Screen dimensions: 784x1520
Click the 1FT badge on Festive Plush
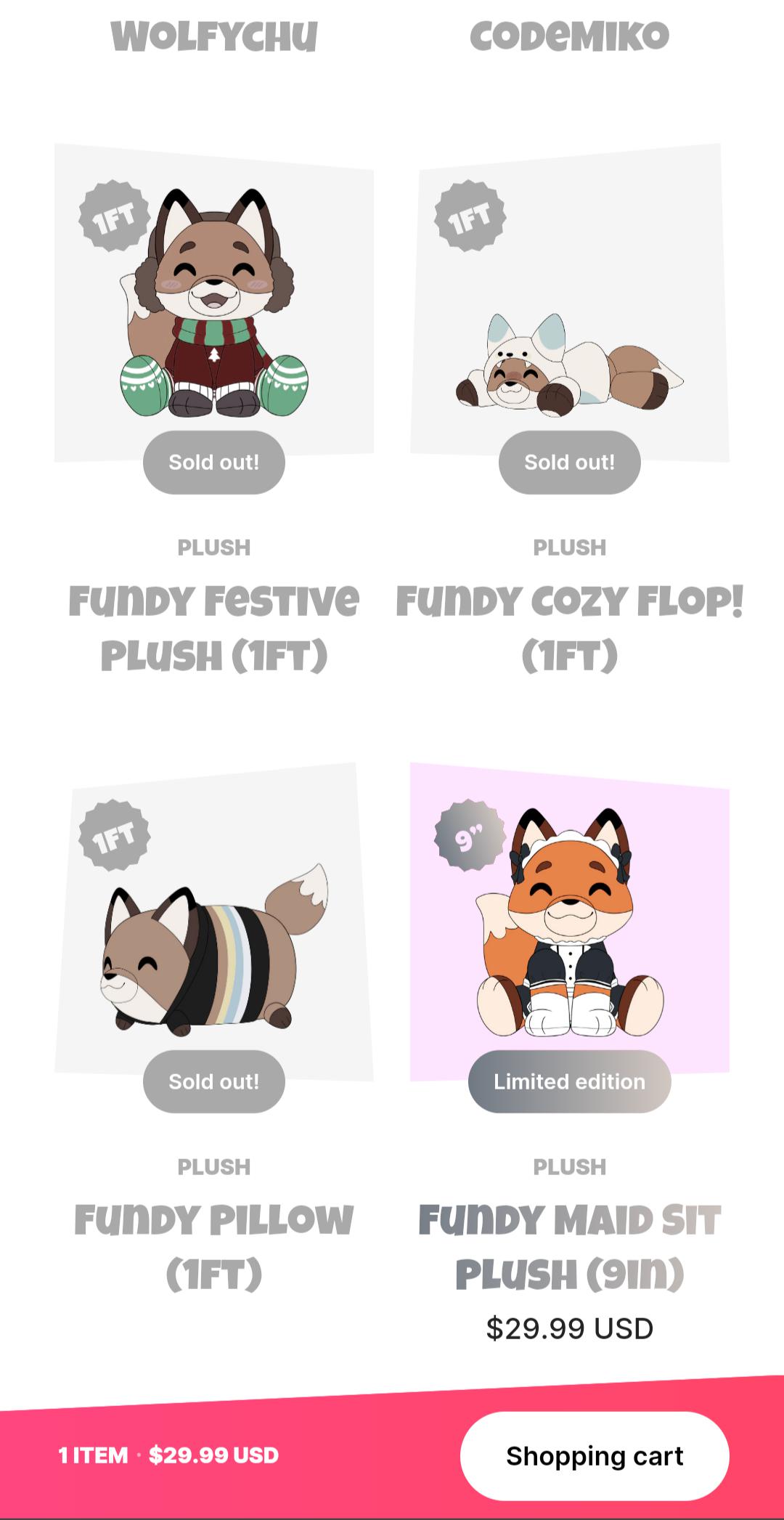(115, 216)
